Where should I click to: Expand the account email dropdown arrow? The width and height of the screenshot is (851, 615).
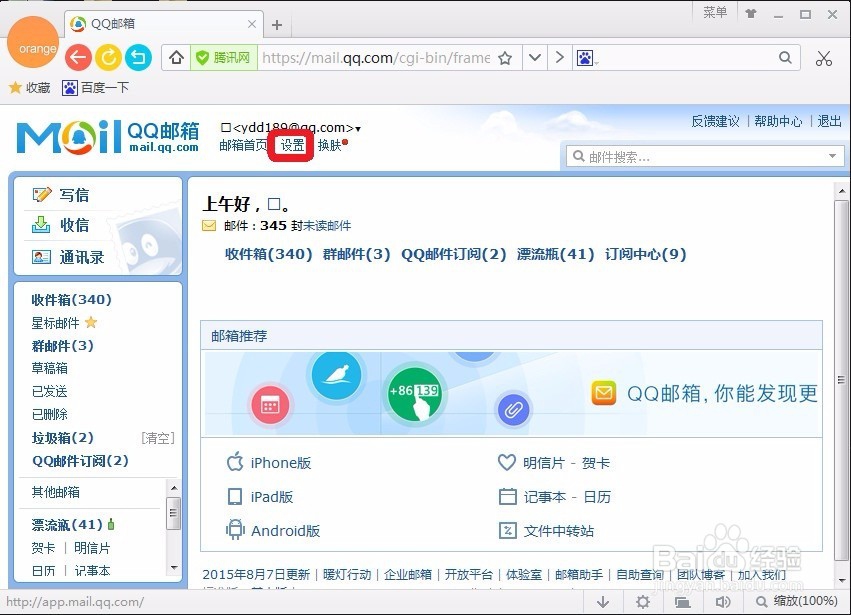pos(358,129)
